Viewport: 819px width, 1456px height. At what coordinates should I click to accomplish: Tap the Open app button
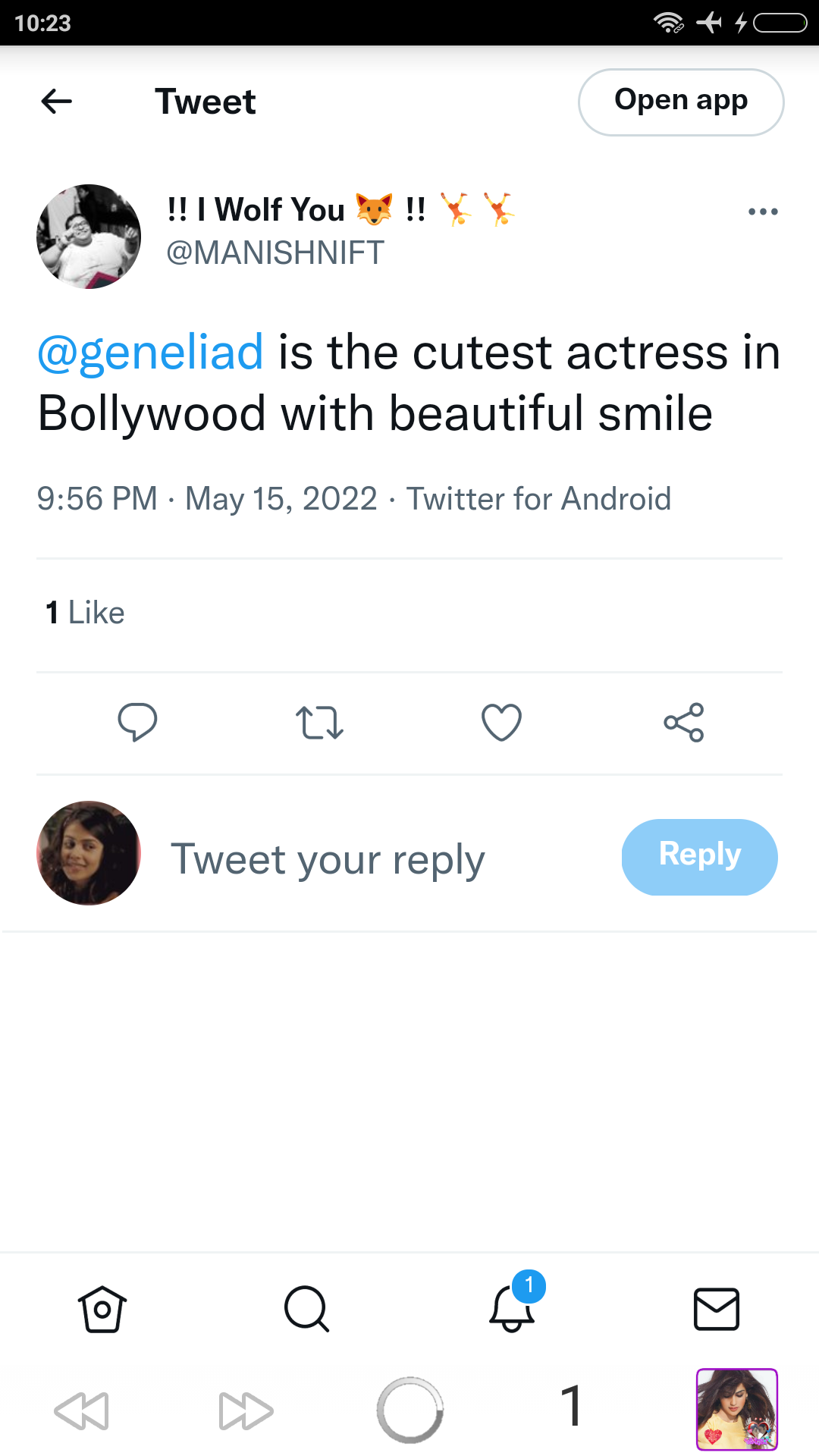pyautogui.click(x=681, y=102)
